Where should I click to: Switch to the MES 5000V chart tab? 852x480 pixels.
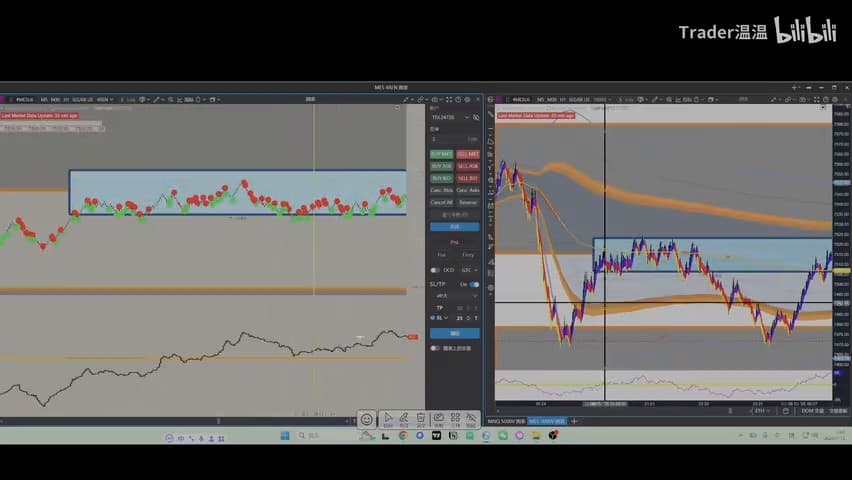pos(547,421)
